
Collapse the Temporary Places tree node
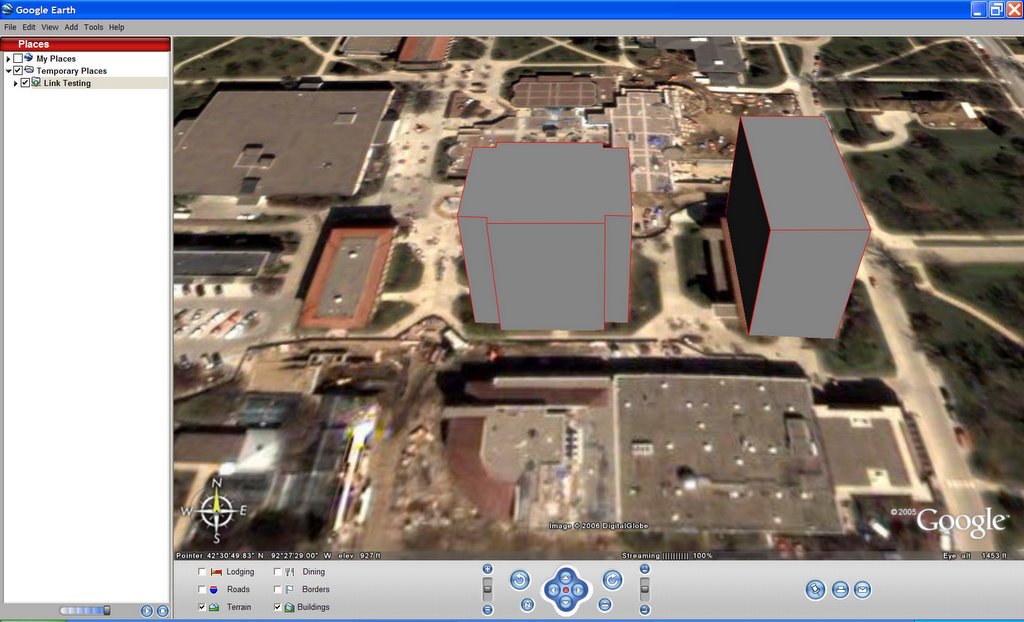8,71
